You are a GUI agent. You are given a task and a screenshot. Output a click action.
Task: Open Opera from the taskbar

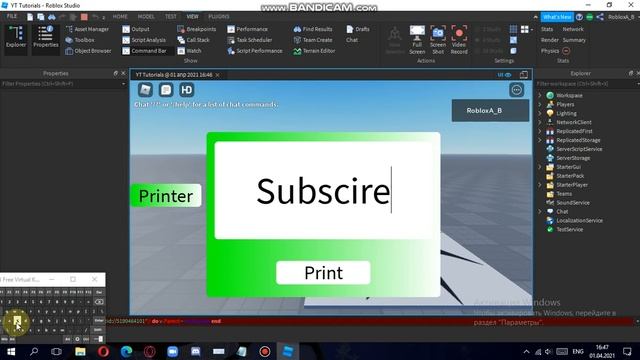(103, 351)
